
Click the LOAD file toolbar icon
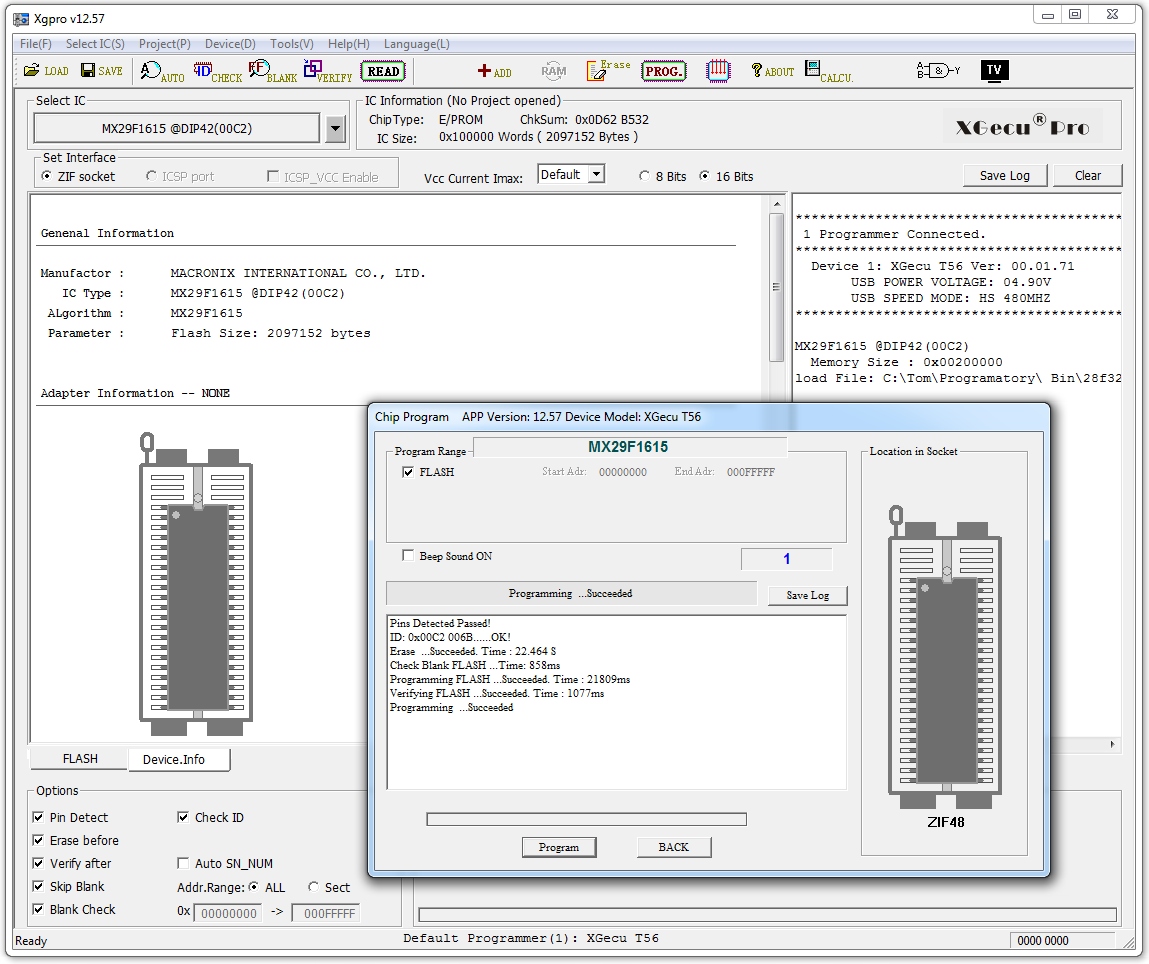tap(46, 71)
